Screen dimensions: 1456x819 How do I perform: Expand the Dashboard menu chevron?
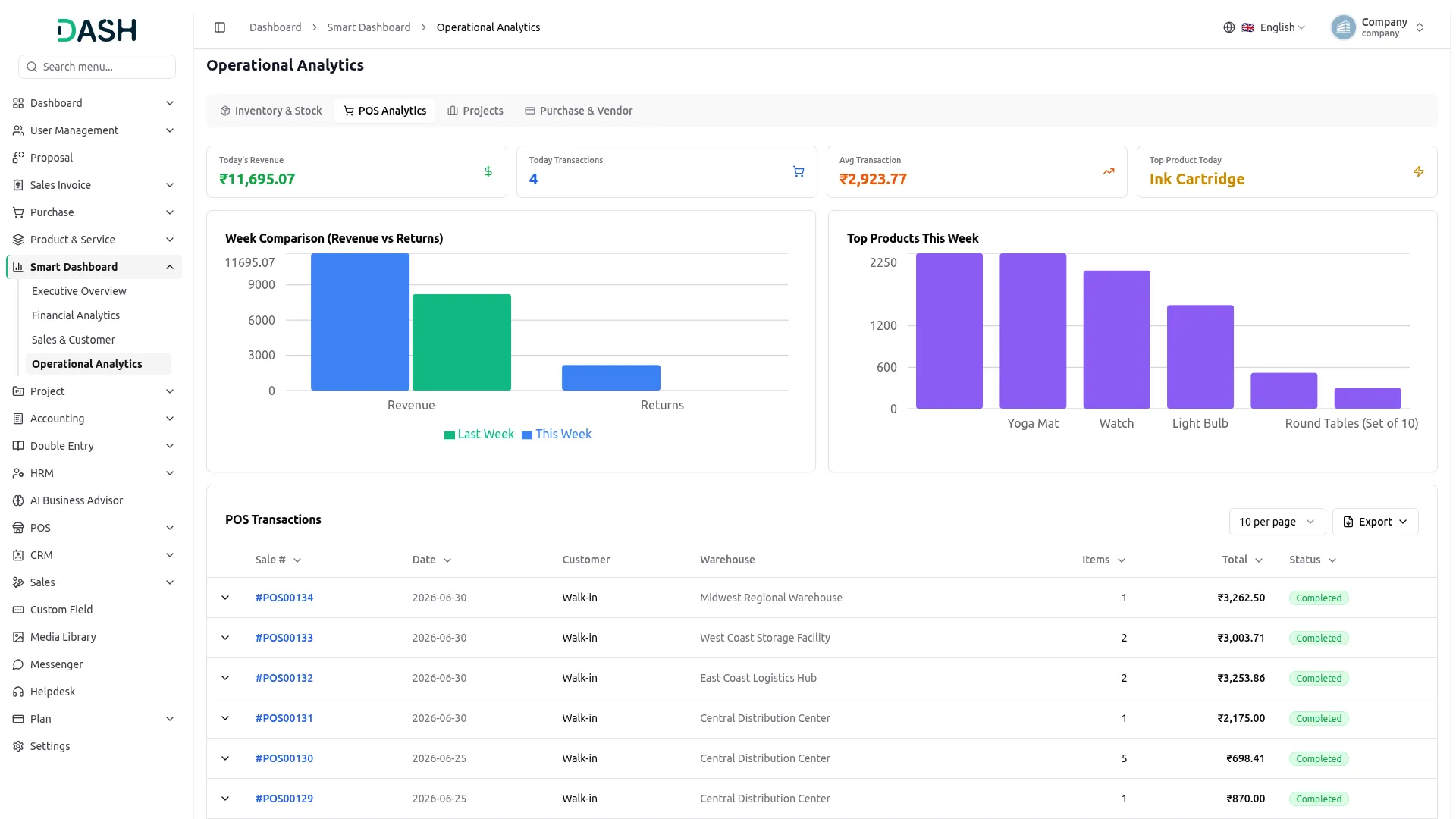tap(170, 103)
